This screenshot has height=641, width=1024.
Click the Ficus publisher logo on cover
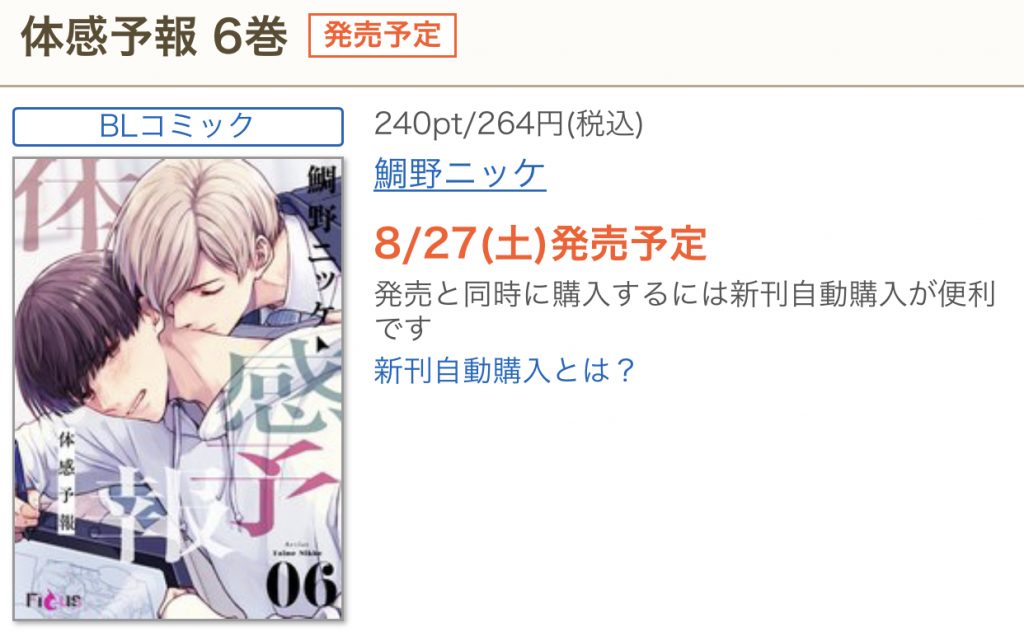coord(54,599)
